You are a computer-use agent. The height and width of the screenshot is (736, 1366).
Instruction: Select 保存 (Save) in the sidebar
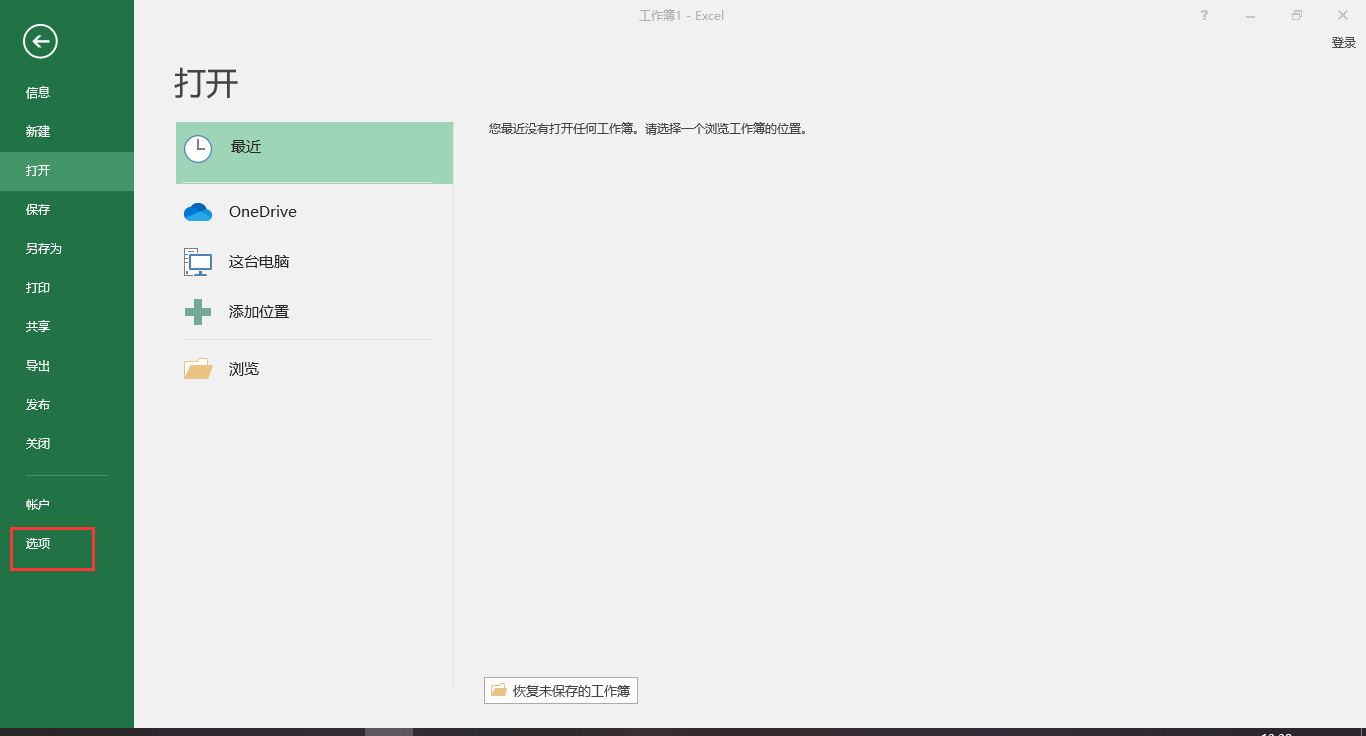coord(37,209)
